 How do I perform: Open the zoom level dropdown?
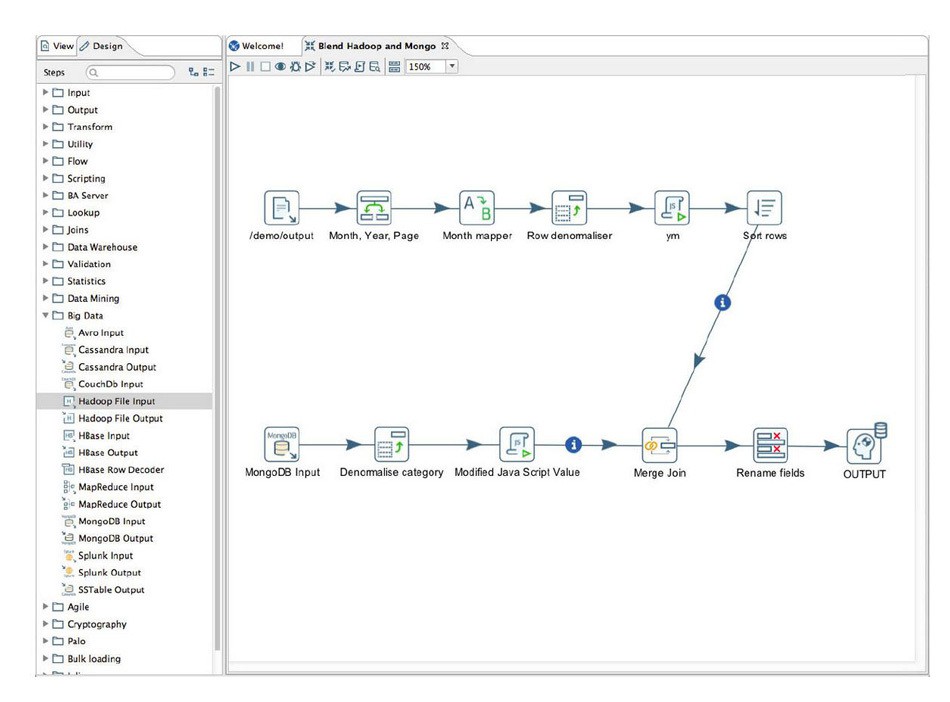pos(451,66)
